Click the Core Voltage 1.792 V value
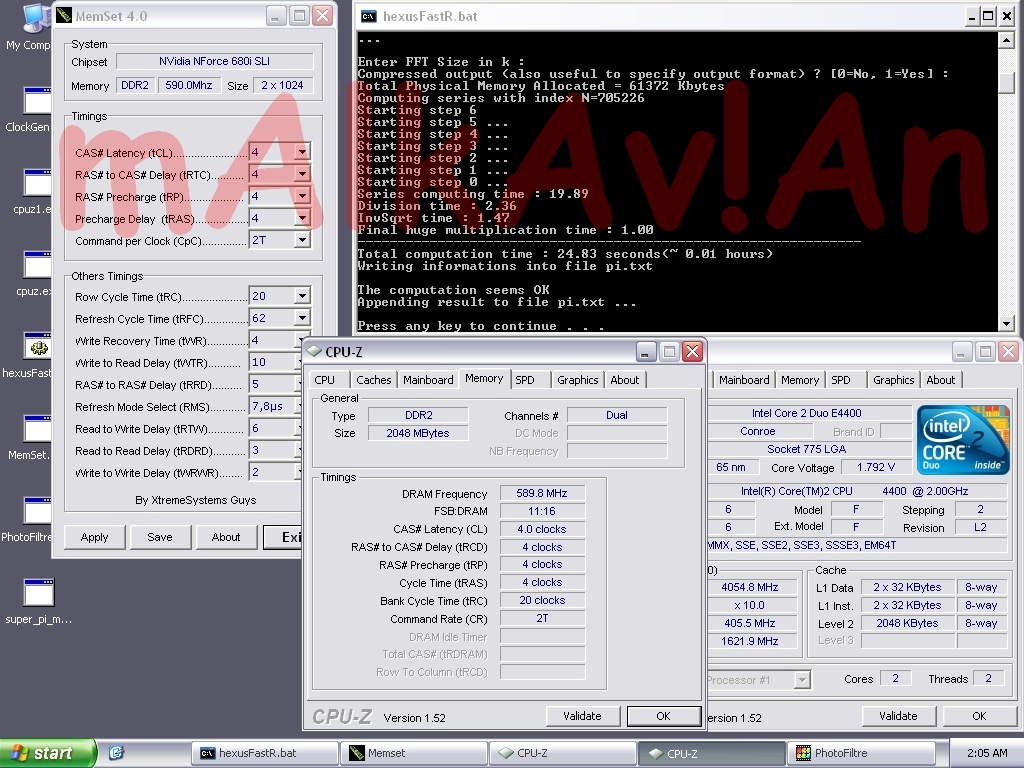1024x768 pixels. point(876,467)
